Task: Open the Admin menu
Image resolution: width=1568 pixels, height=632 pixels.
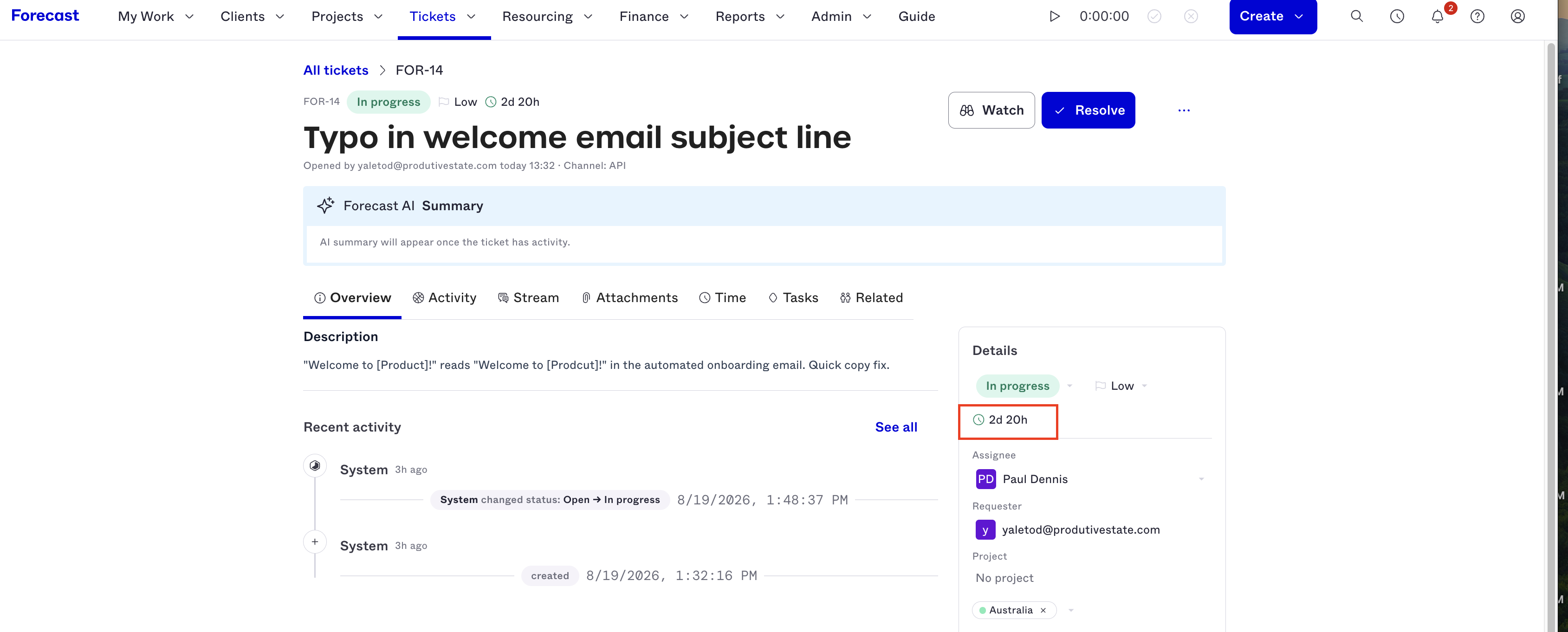Action: tap(841, 16)
